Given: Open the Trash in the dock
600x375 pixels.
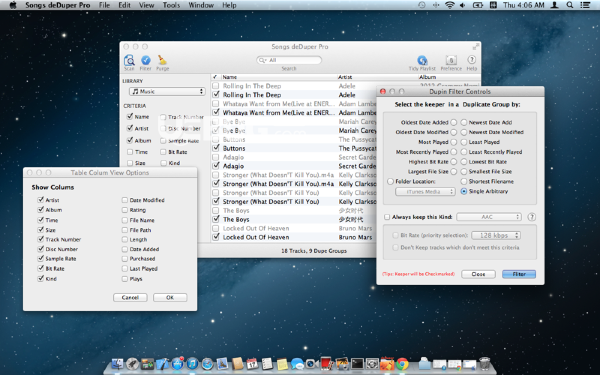Looking at the screenshot, I should (484, 364).
